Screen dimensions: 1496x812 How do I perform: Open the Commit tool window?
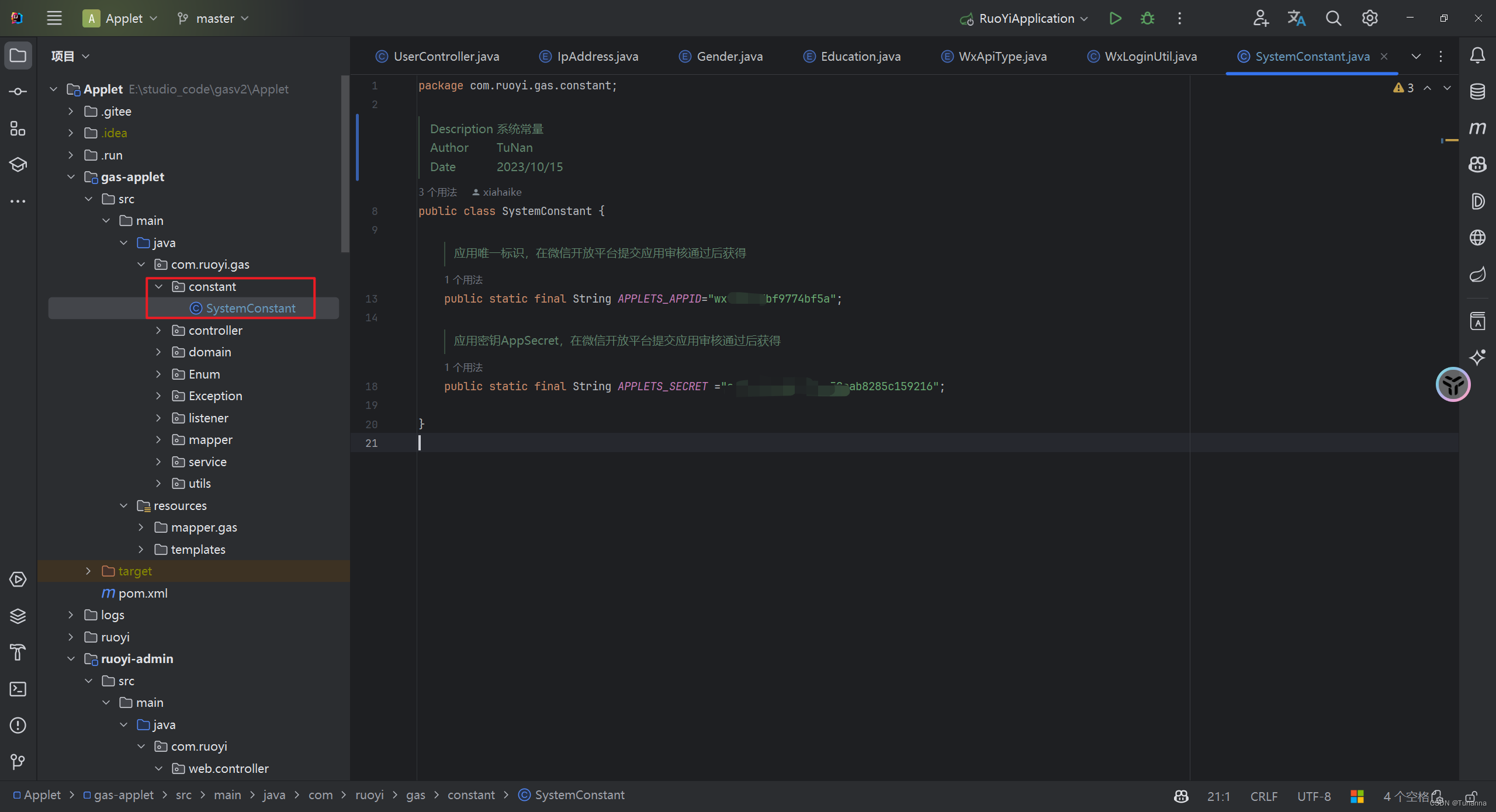18,92
